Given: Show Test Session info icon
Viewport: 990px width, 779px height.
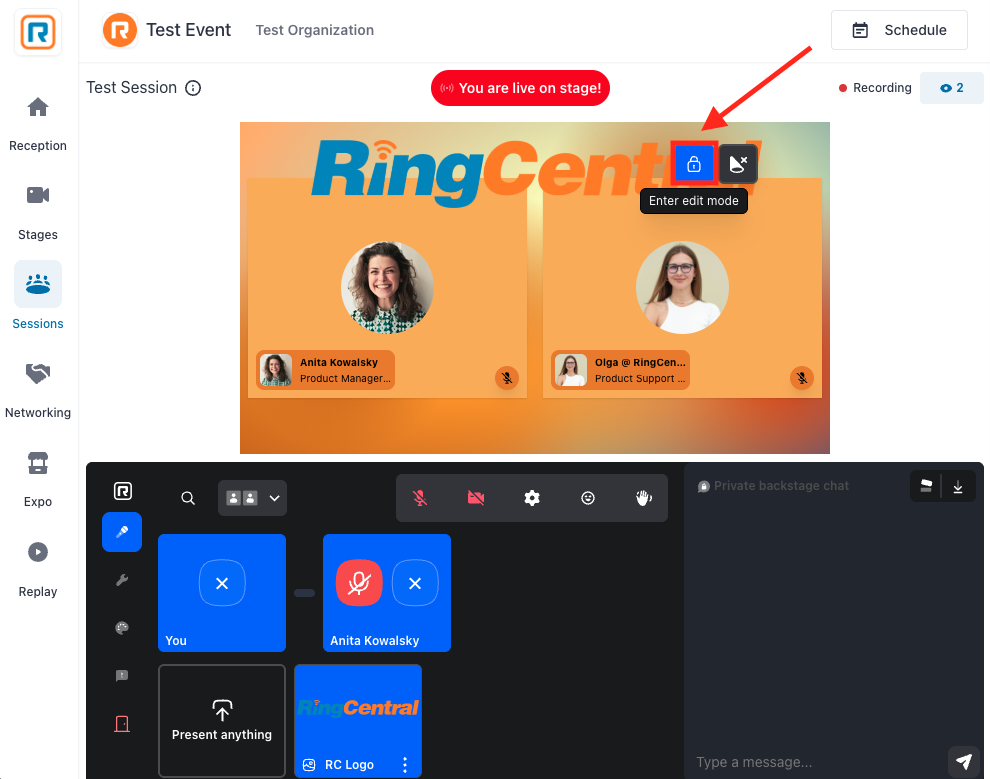Looking at the screenshot, I should coord(193,88).
